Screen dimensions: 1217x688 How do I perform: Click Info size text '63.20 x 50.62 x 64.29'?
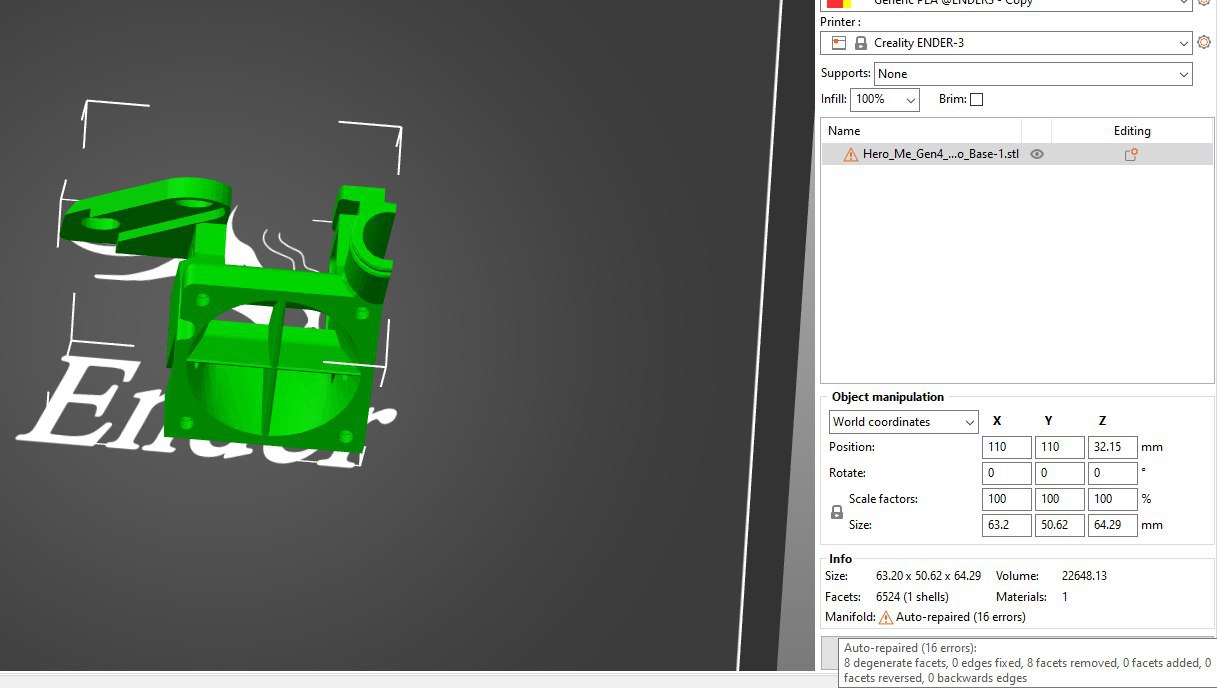[x=928, y=576]
